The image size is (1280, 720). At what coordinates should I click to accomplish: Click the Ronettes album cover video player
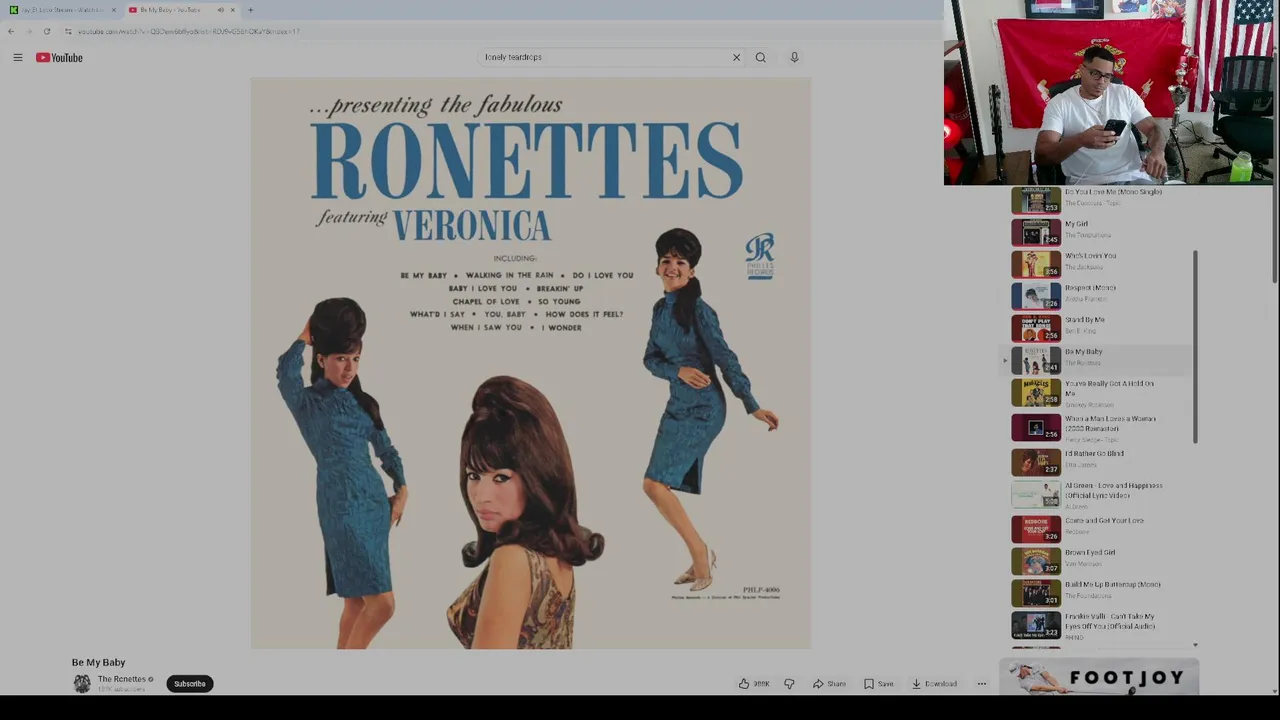point(531,364)
